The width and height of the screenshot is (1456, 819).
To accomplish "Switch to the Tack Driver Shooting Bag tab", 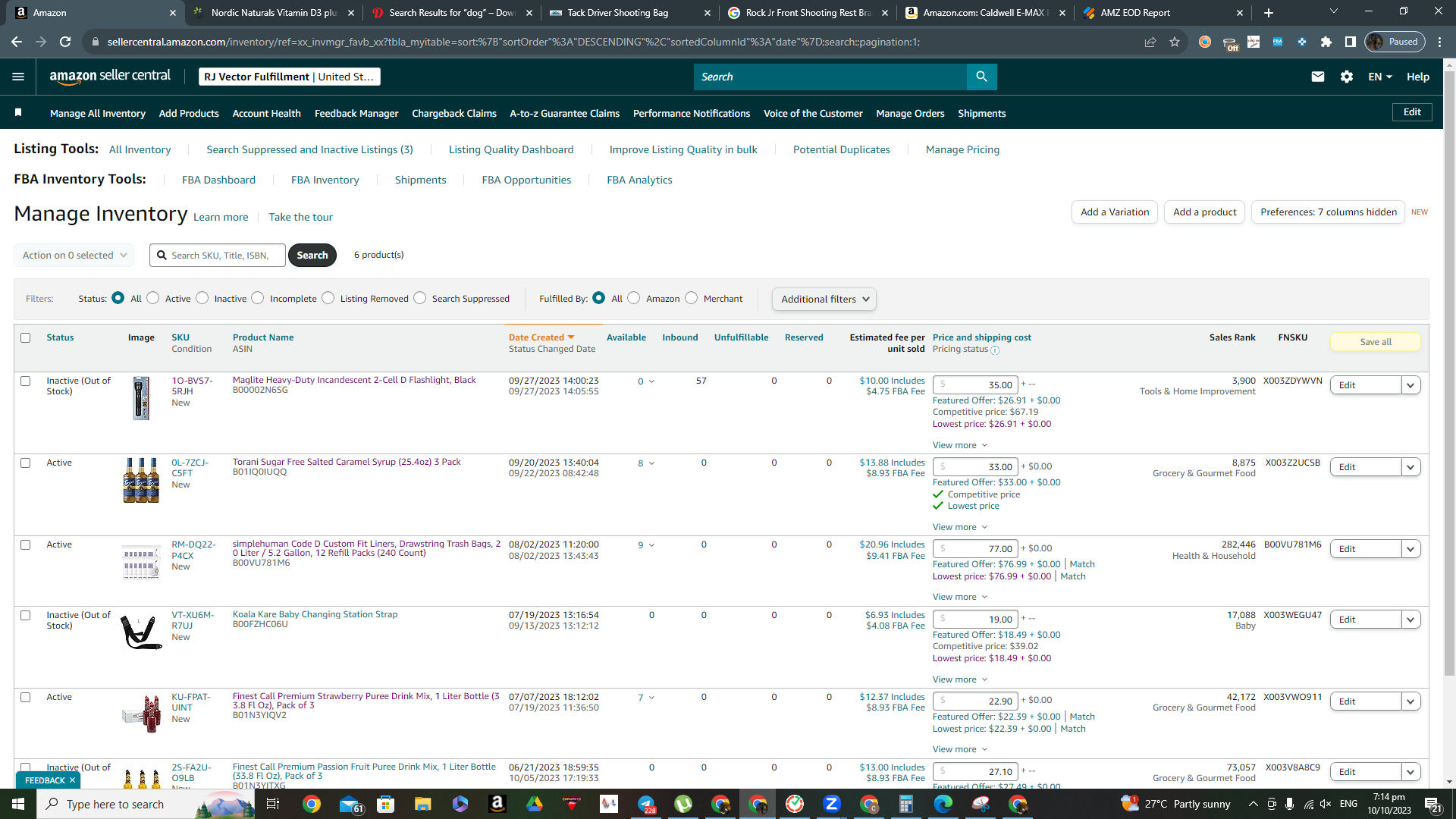I will [x=631, y=12].
